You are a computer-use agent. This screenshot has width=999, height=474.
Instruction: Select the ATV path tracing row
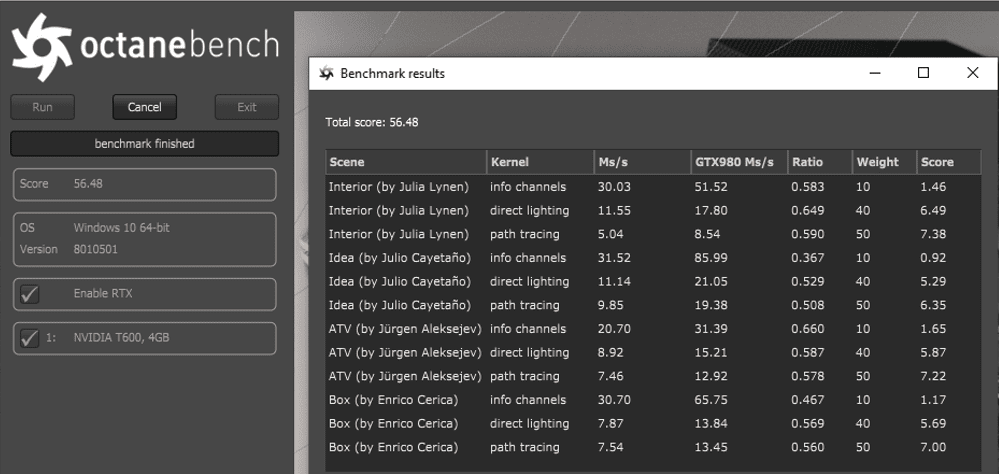pyautogui.click(x=653, y=376)
